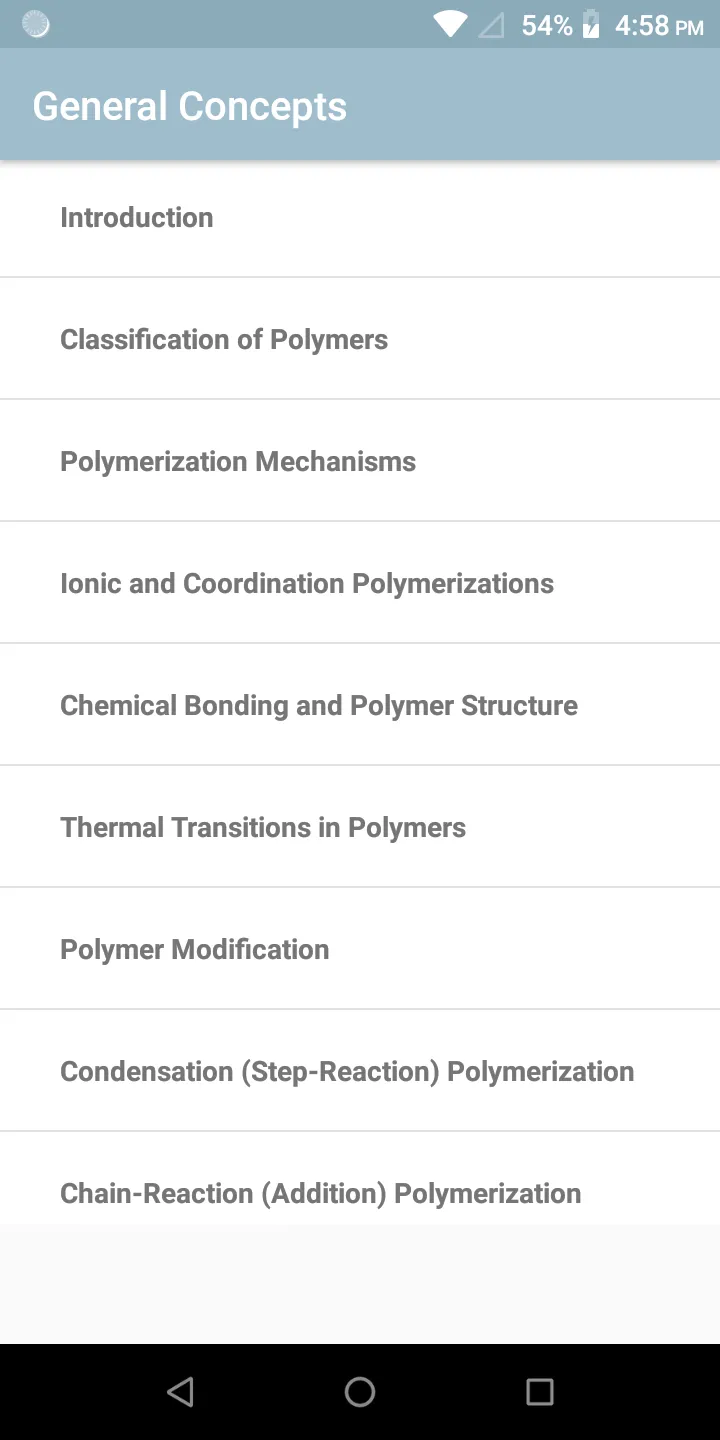Open Classification of Polymers
The width and height of the screenshot is (720, 1440).
360,339
